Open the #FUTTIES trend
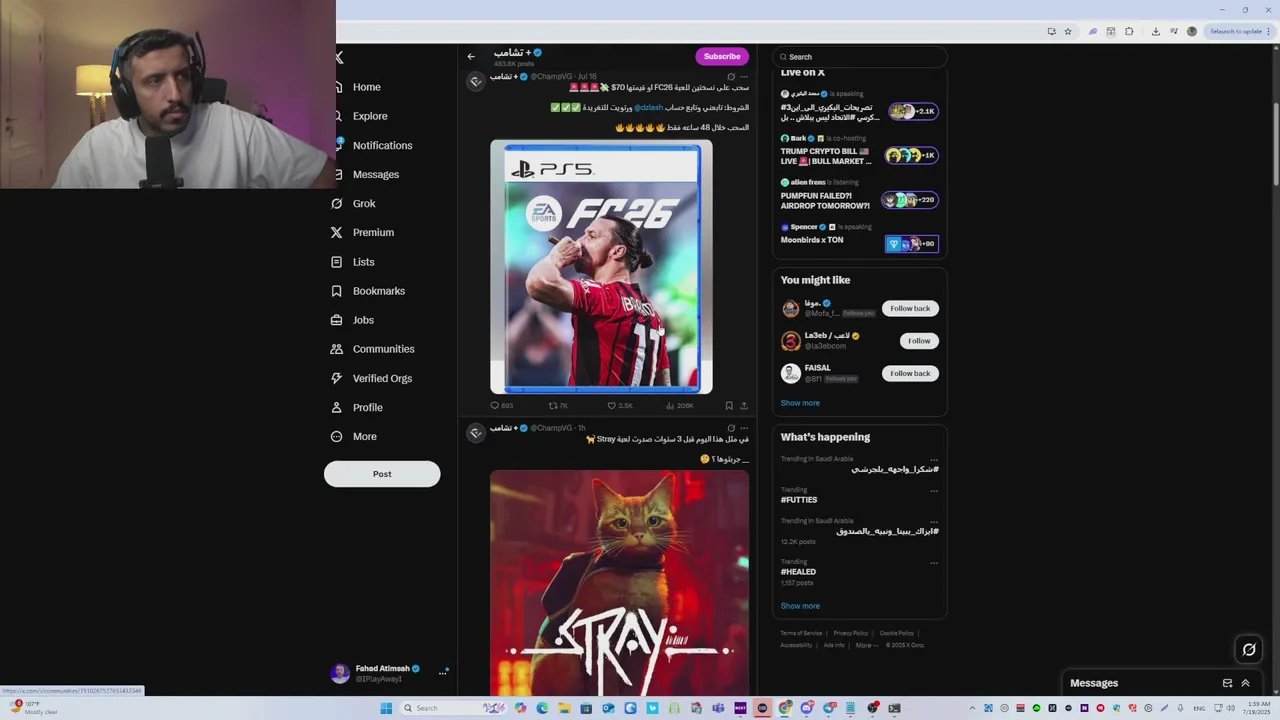The image size is (1280, 720). [799, 500]
